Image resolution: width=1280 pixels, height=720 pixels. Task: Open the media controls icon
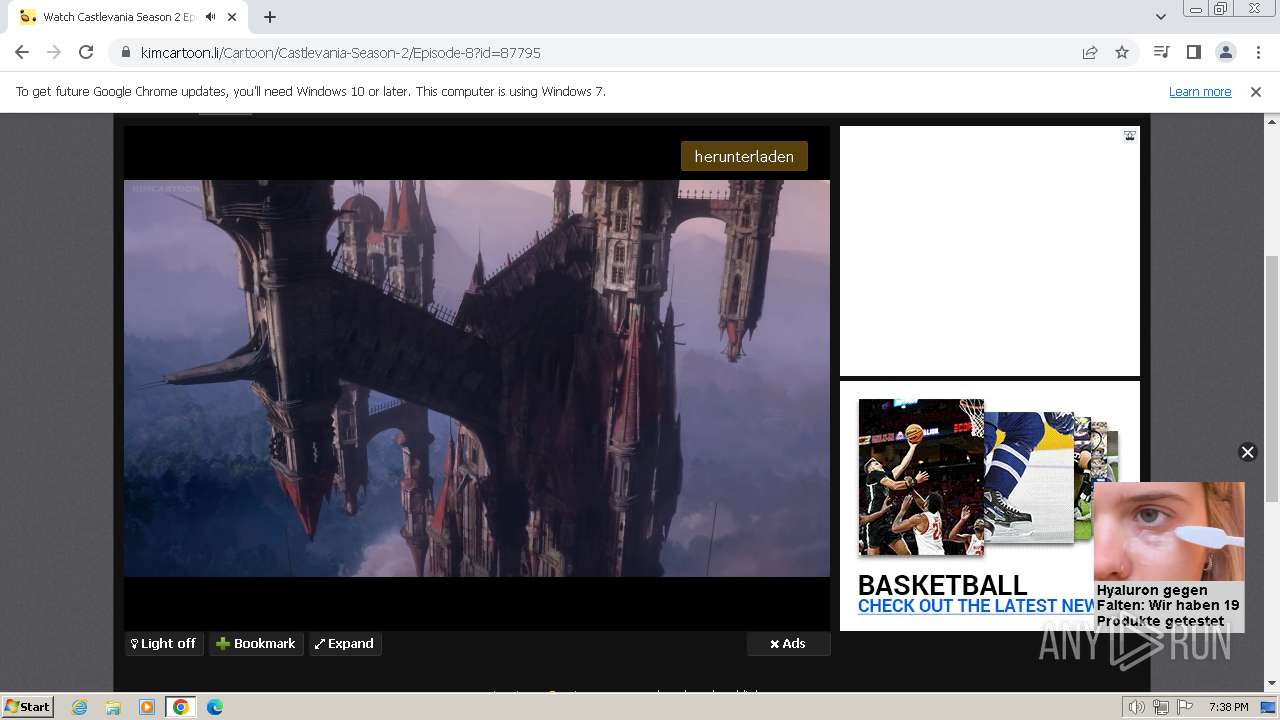[1161, 52]
